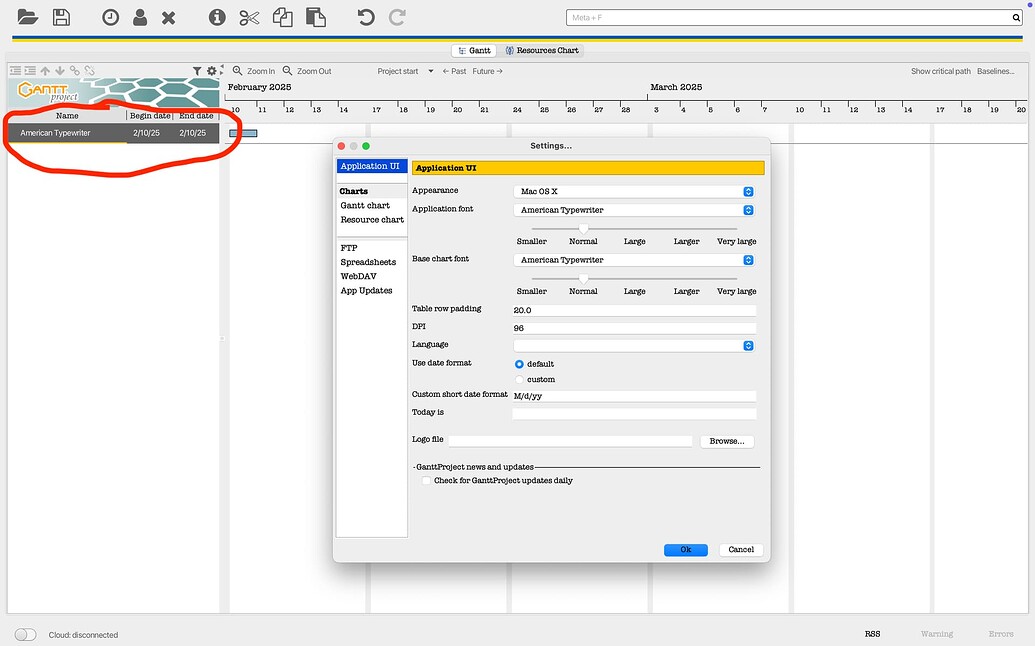Screen dimensions: 1035x646
Task: Check daily GanttProject updates checkbox
Action: pos(425,480)
